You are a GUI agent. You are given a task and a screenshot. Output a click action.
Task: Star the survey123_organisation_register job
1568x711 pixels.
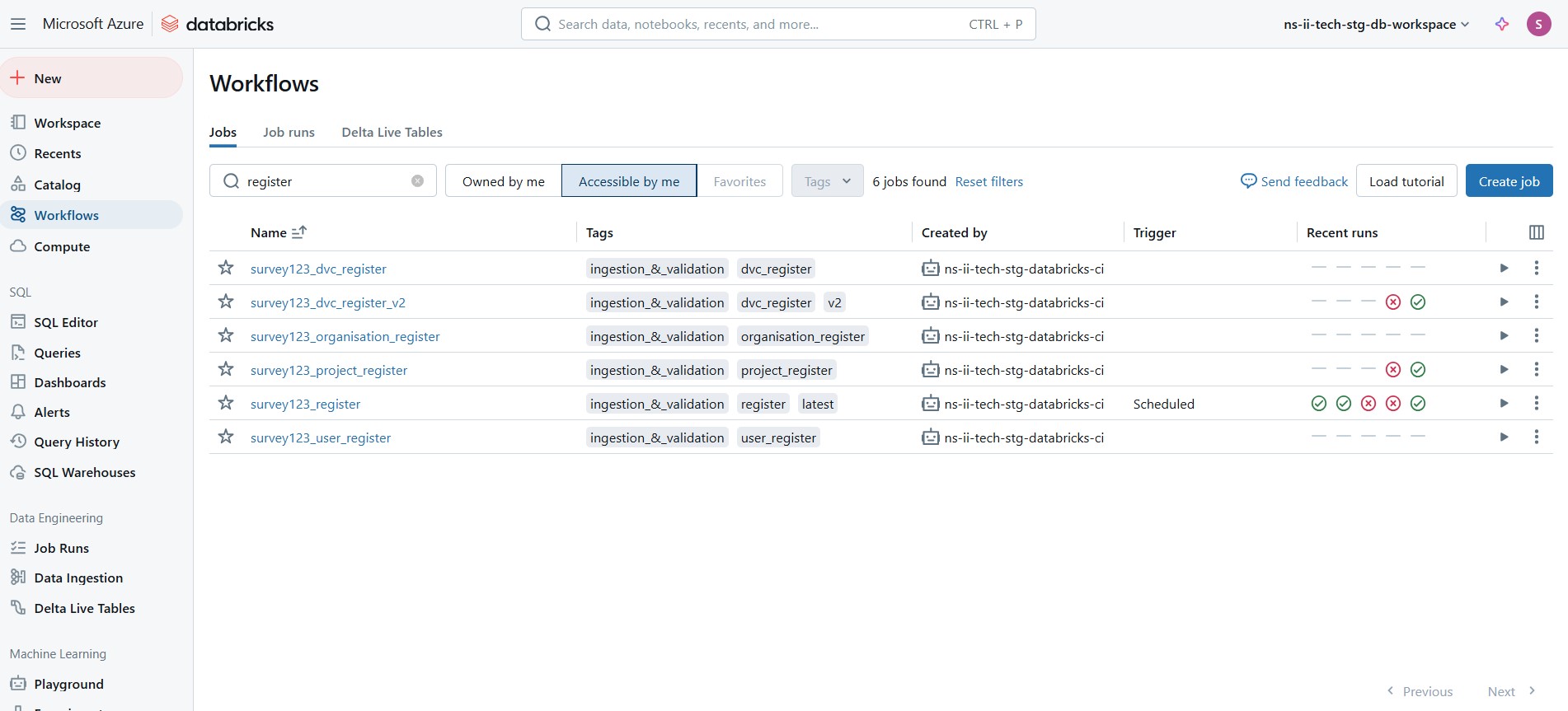226,335
